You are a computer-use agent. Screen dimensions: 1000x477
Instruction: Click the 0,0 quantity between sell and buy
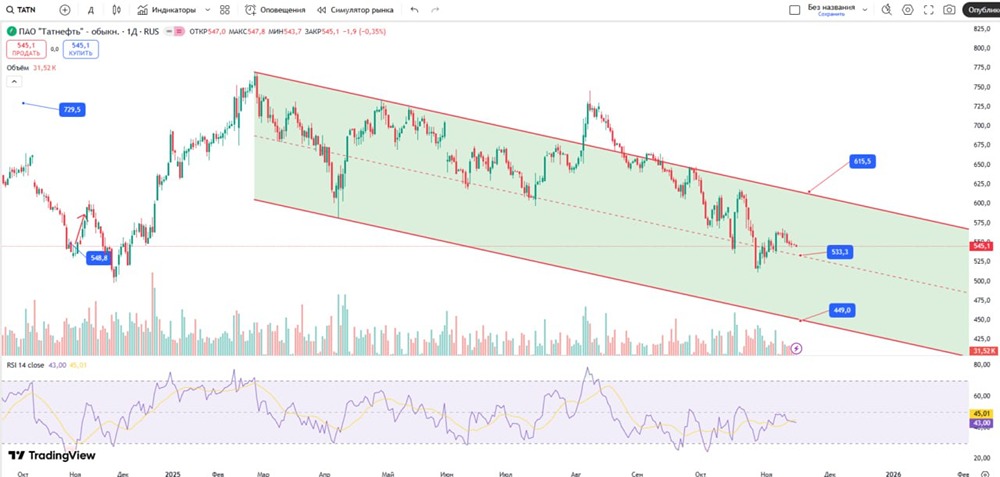click(54, 49)
